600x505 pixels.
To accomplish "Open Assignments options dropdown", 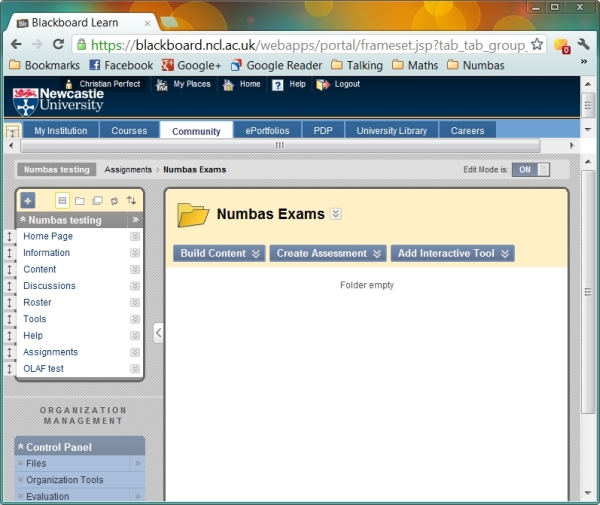I will click(135, 352).
